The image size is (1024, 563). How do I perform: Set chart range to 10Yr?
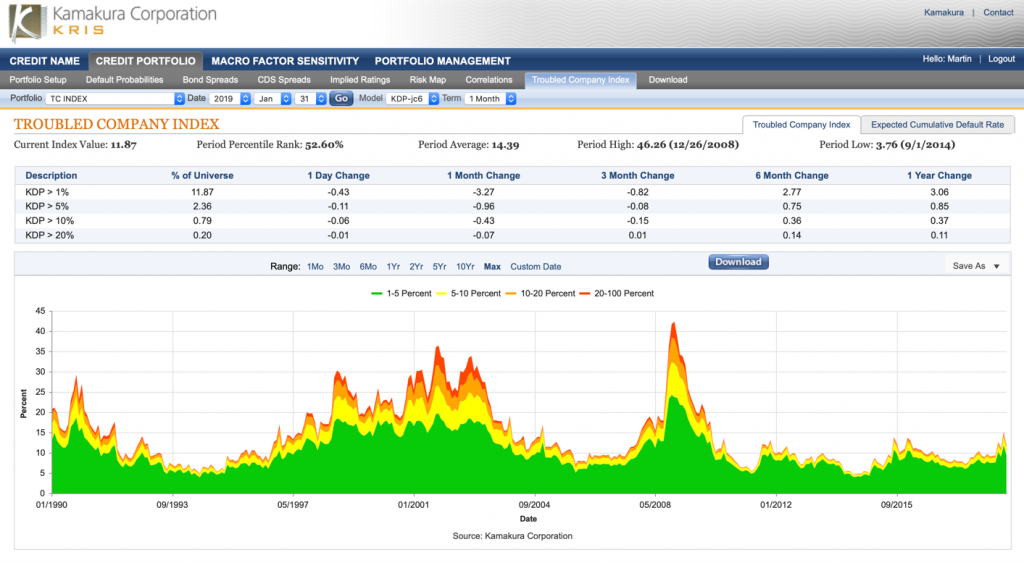pyautogui.click(x=465, y=266)
